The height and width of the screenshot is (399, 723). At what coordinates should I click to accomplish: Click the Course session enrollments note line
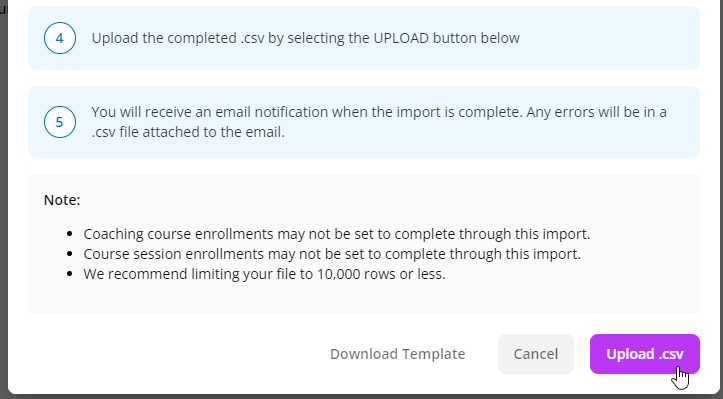coord(332,254)
